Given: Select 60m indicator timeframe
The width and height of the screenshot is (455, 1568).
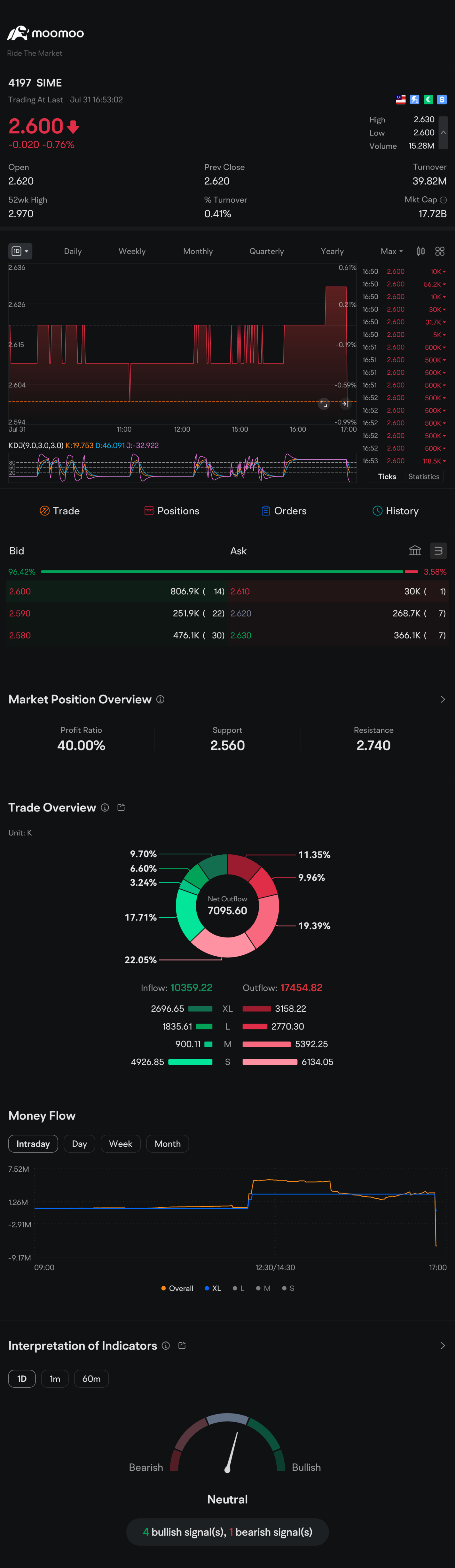Looking at the screenshot, I should (x=91, y=1379).
